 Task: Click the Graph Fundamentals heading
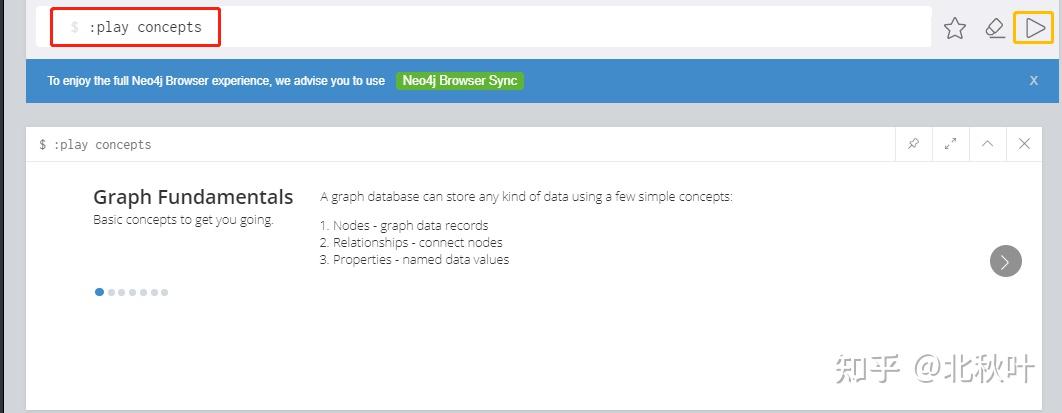tap(193, 197)
